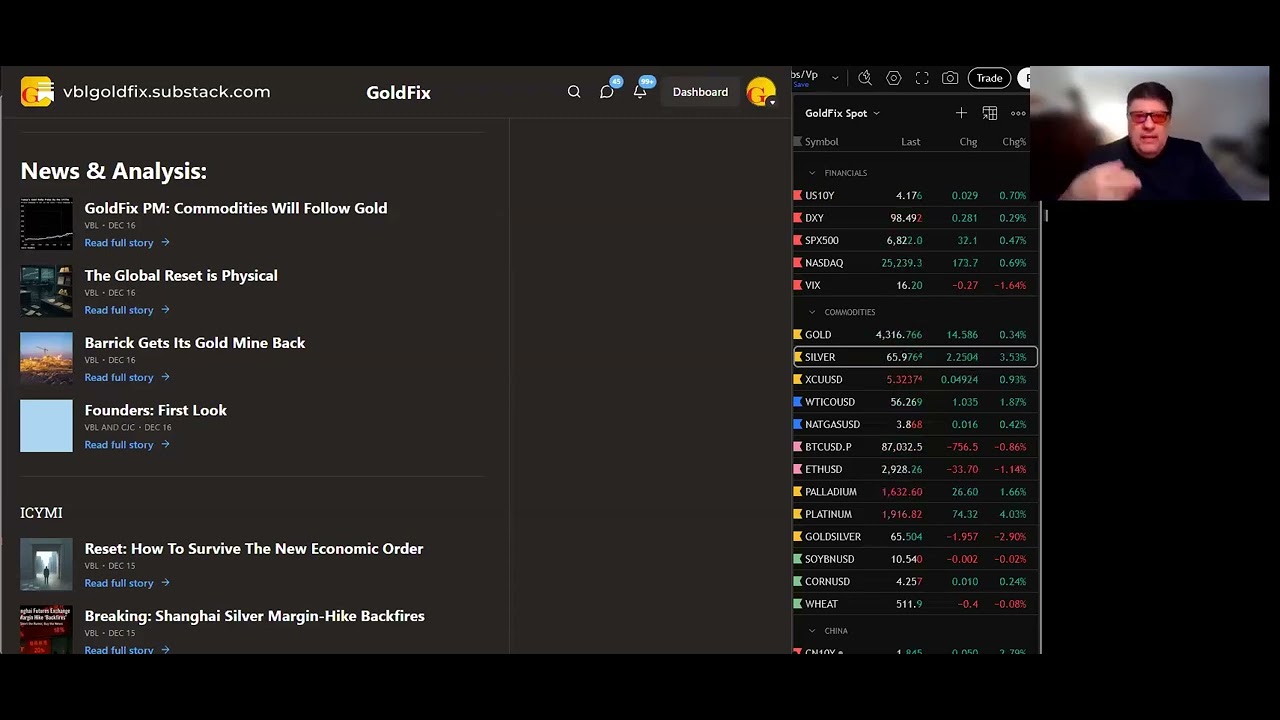The height and width of the screenshot is (720, 1280).
Task: Select the WHEAT symbol row
Action: [x=915, y=604]
